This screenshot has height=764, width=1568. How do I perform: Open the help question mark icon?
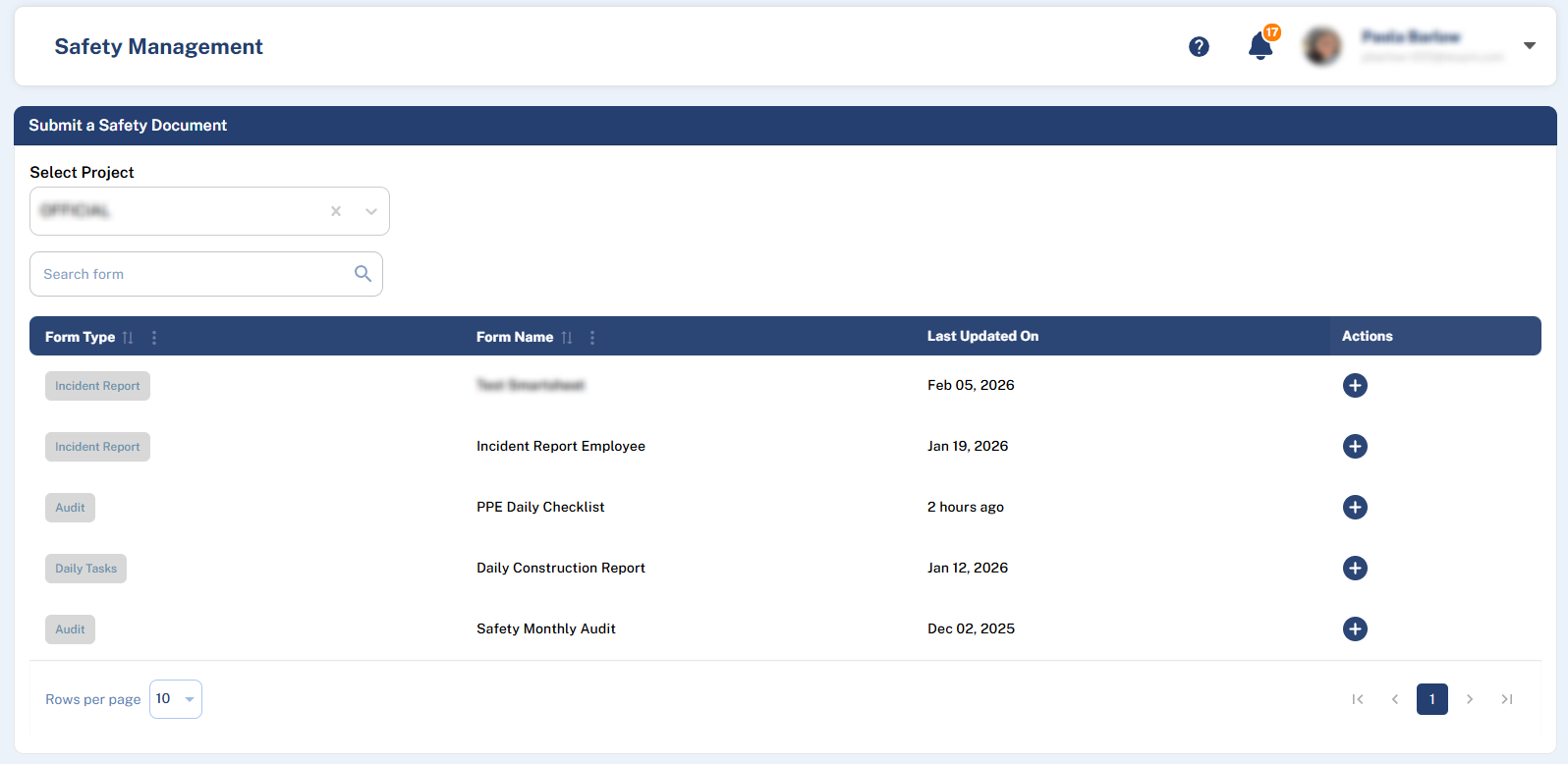tap(1199, 46)
